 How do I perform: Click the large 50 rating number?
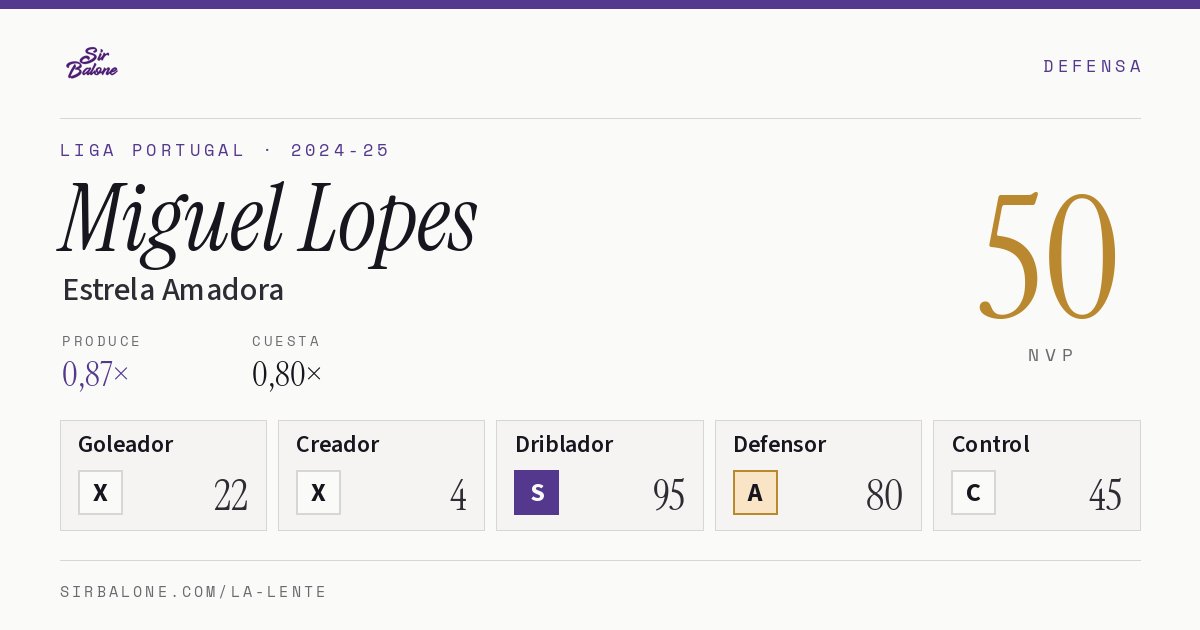(x=1048, y=256)
